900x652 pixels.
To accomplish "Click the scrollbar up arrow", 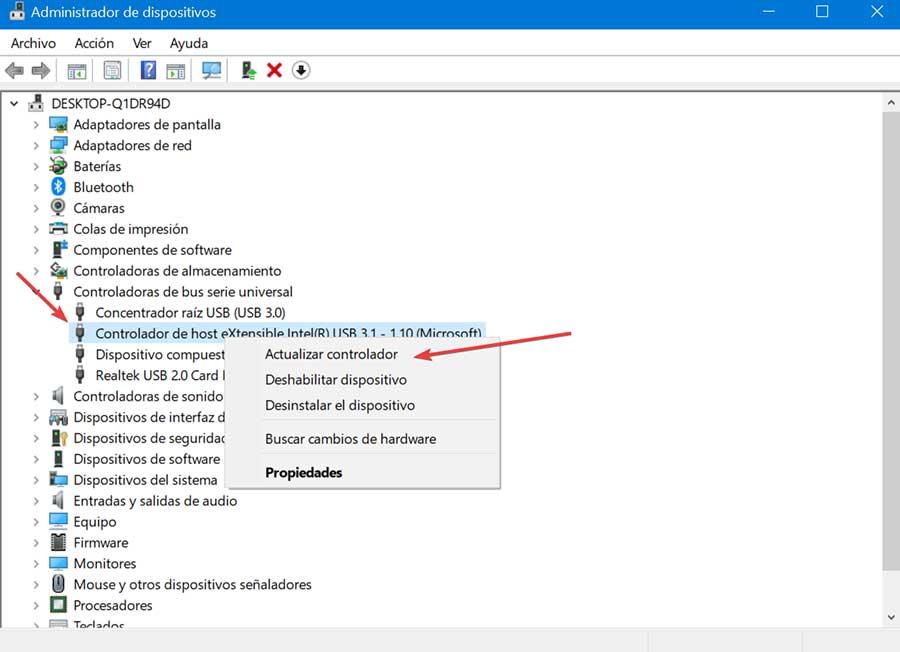I will pos(891,103).
